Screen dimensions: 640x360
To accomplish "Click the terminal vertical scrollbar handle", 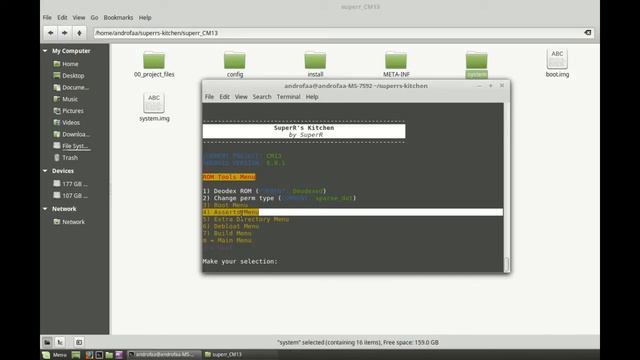I will point(507,264).
